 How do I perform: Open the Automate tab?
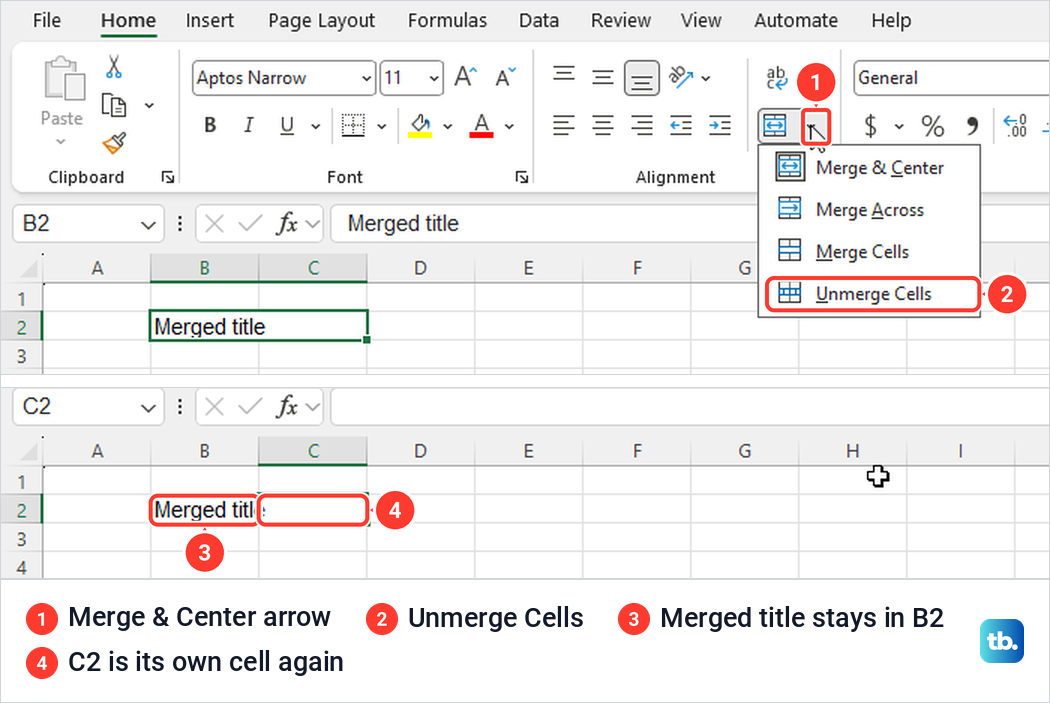click(796, 20)
